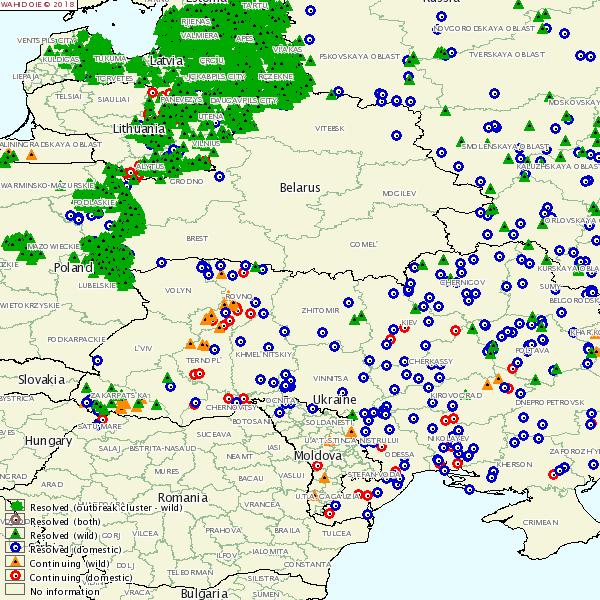This screenshot has width=600, height=600.
Task: Select the red circle markers below TERNOPL' label
Action: [197, 374]
